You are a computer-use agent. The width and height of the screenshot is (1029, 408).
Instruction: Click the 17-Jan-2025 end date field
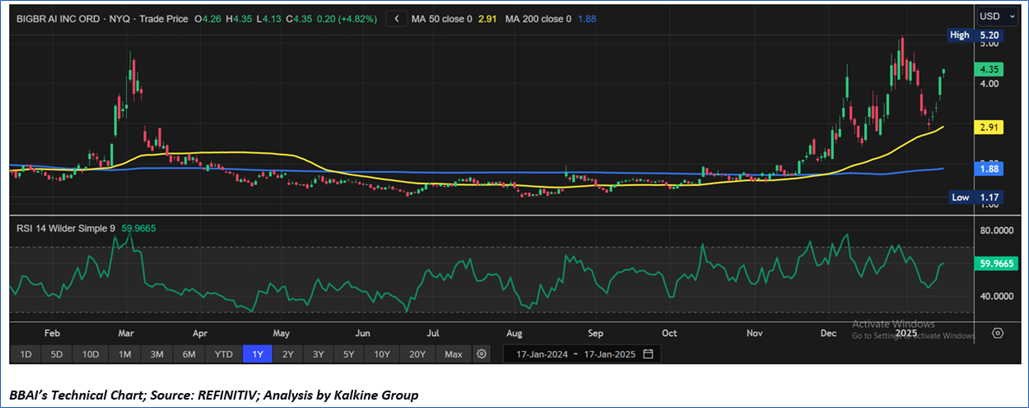(x=609, y=354)
